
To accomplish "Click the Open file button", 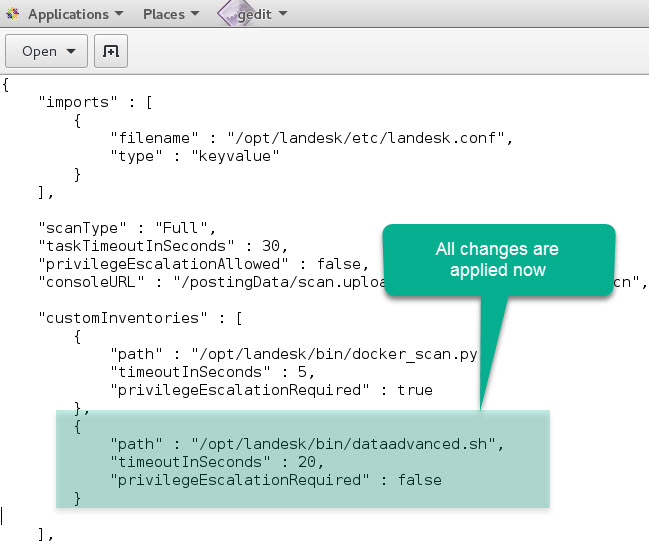I will (x=46, y=51).
